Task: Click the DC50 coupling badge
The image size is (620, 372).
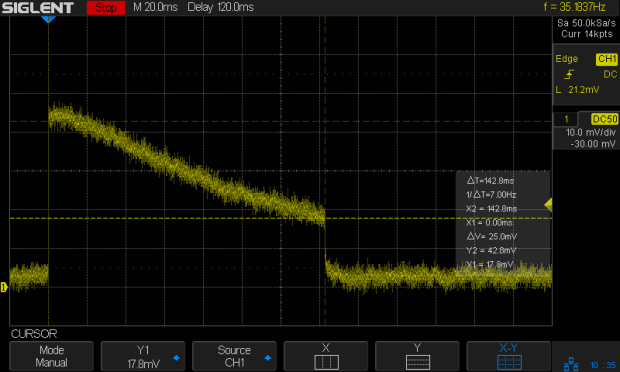Action: (605, 119)
